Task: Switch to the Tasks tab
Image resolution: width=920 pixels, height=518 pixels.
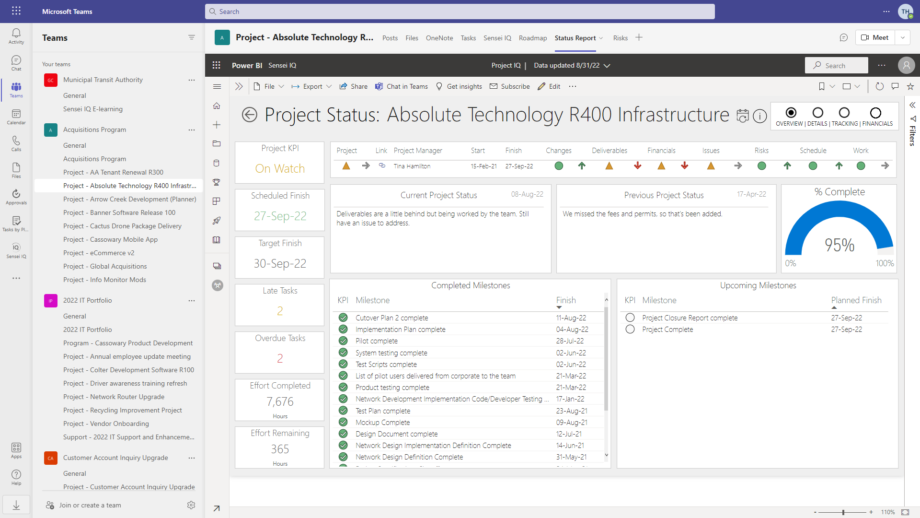Action: click(x=468, y=38)
